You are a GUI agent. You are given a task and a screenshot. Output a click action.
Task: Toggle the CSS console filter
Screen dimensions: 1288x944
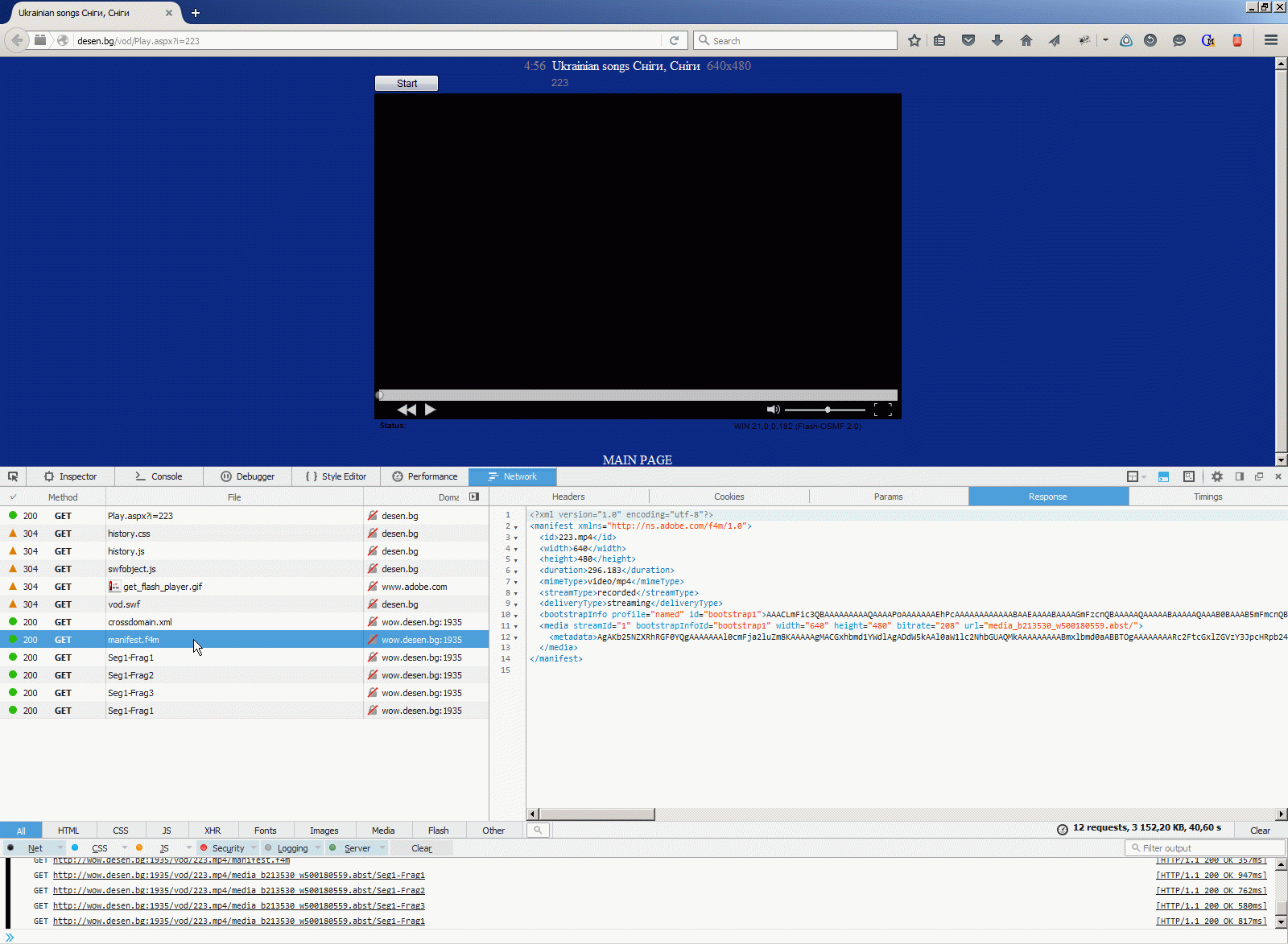[x=99, y=848]
